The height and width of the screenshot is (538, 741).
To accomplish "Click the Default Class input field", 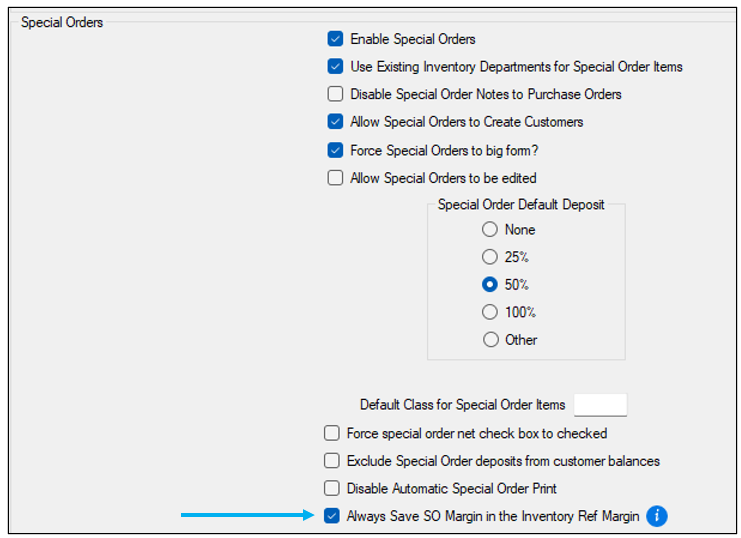I will click(x=600, y=405).
